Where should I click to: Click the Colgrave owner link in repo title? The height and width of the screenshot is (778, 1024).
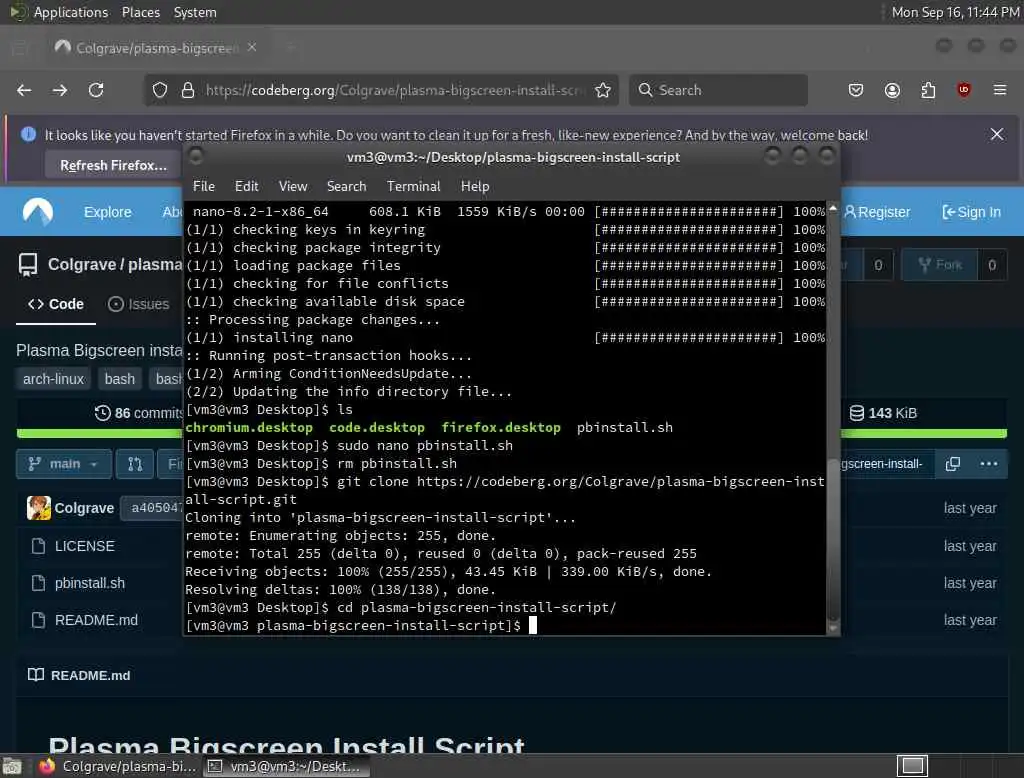click(x=82, y=265)
